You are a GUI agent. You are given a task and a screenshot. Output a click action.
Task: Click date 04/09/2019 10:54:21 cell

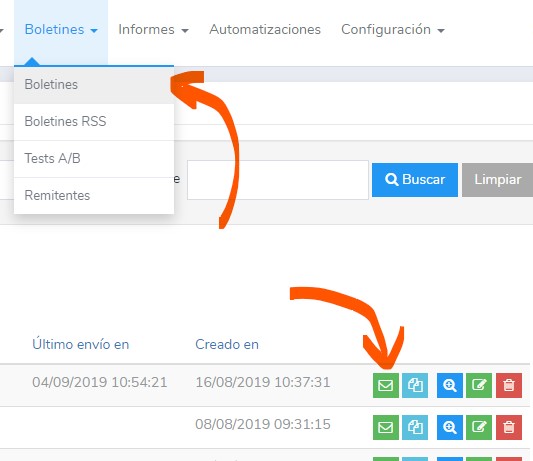tap(100, 382)
